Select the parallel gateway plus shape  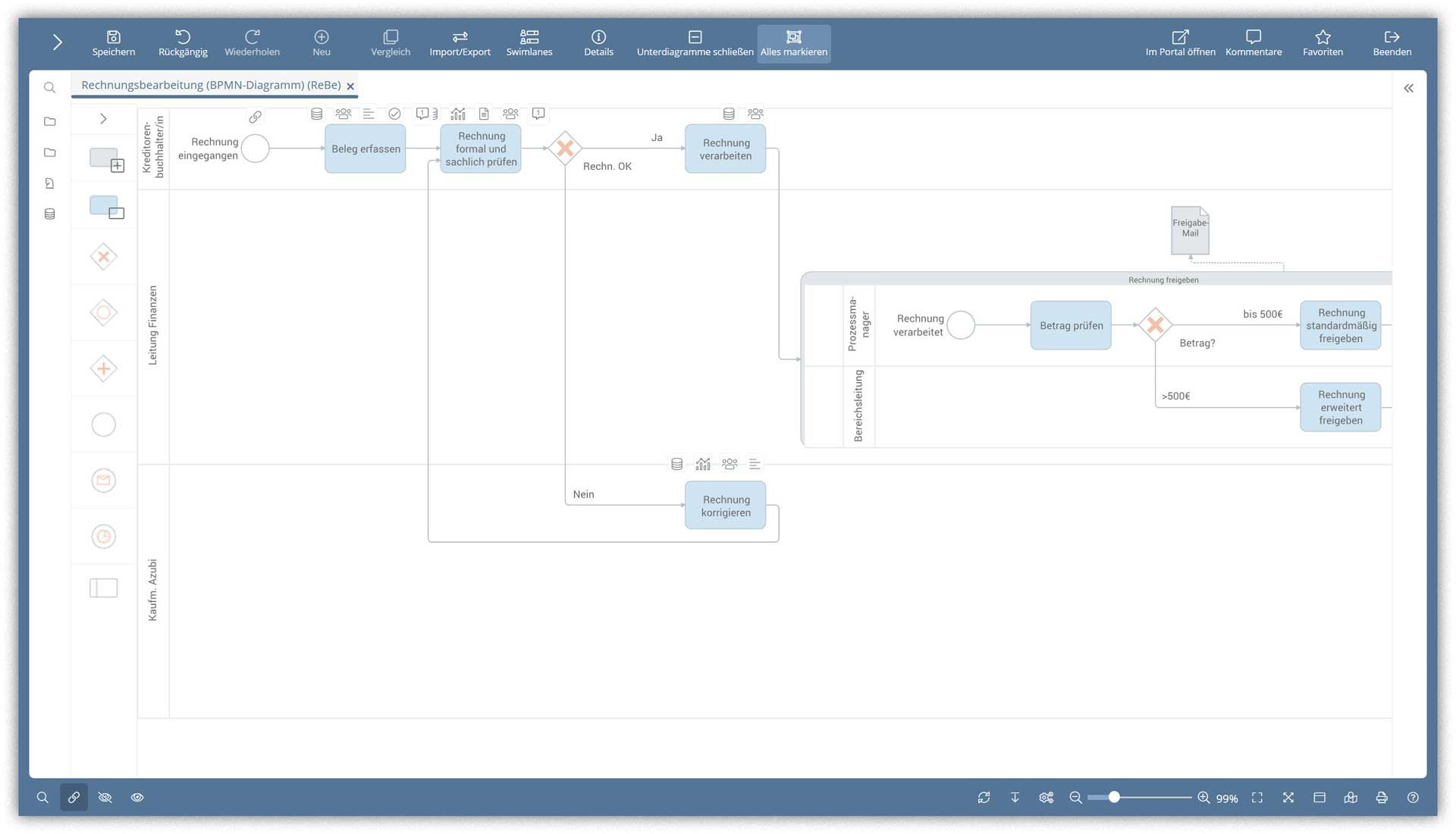click(x=104, y=369)
